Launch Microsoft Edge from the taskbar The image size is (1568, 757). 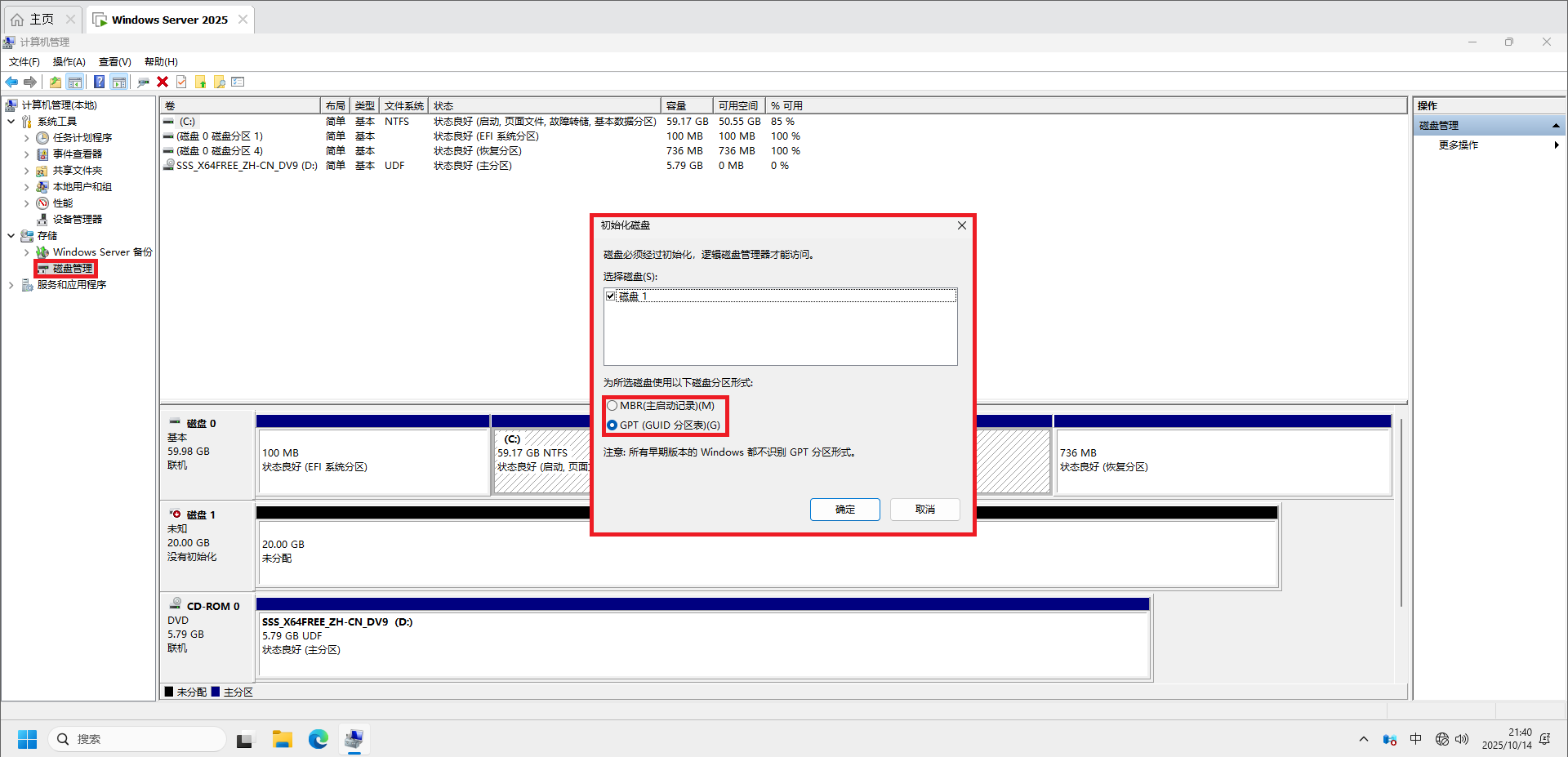[318, 739]
